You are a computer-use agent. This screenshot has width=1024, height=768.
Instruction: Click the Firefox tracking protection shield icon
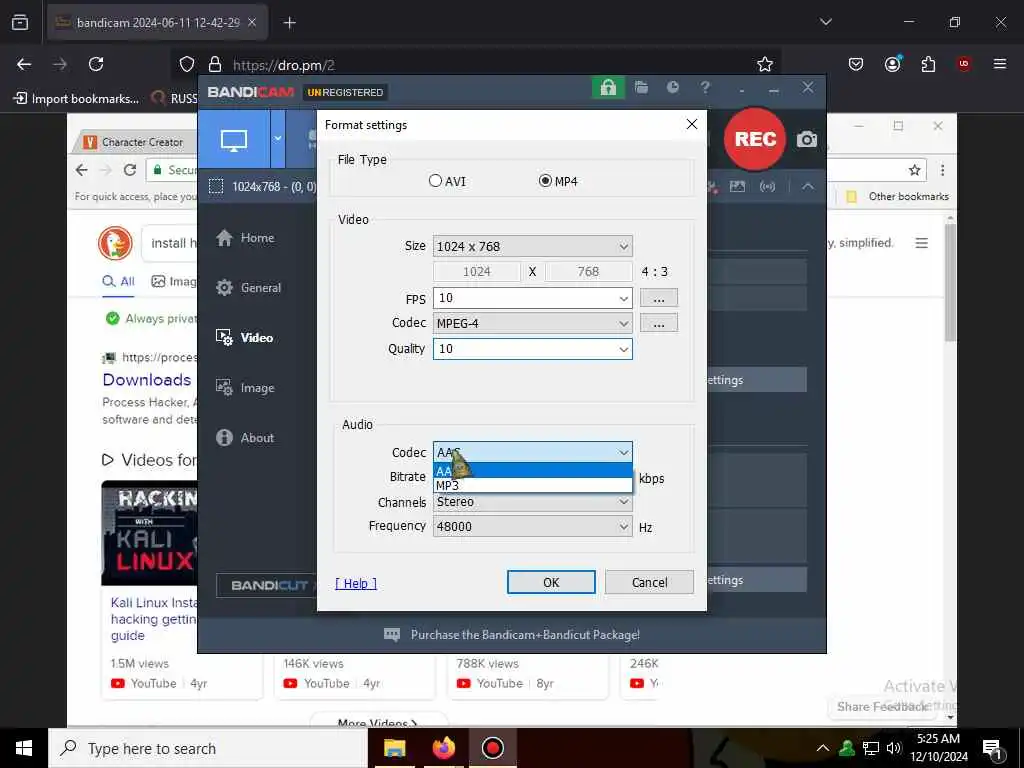click(x=187, y=65)
